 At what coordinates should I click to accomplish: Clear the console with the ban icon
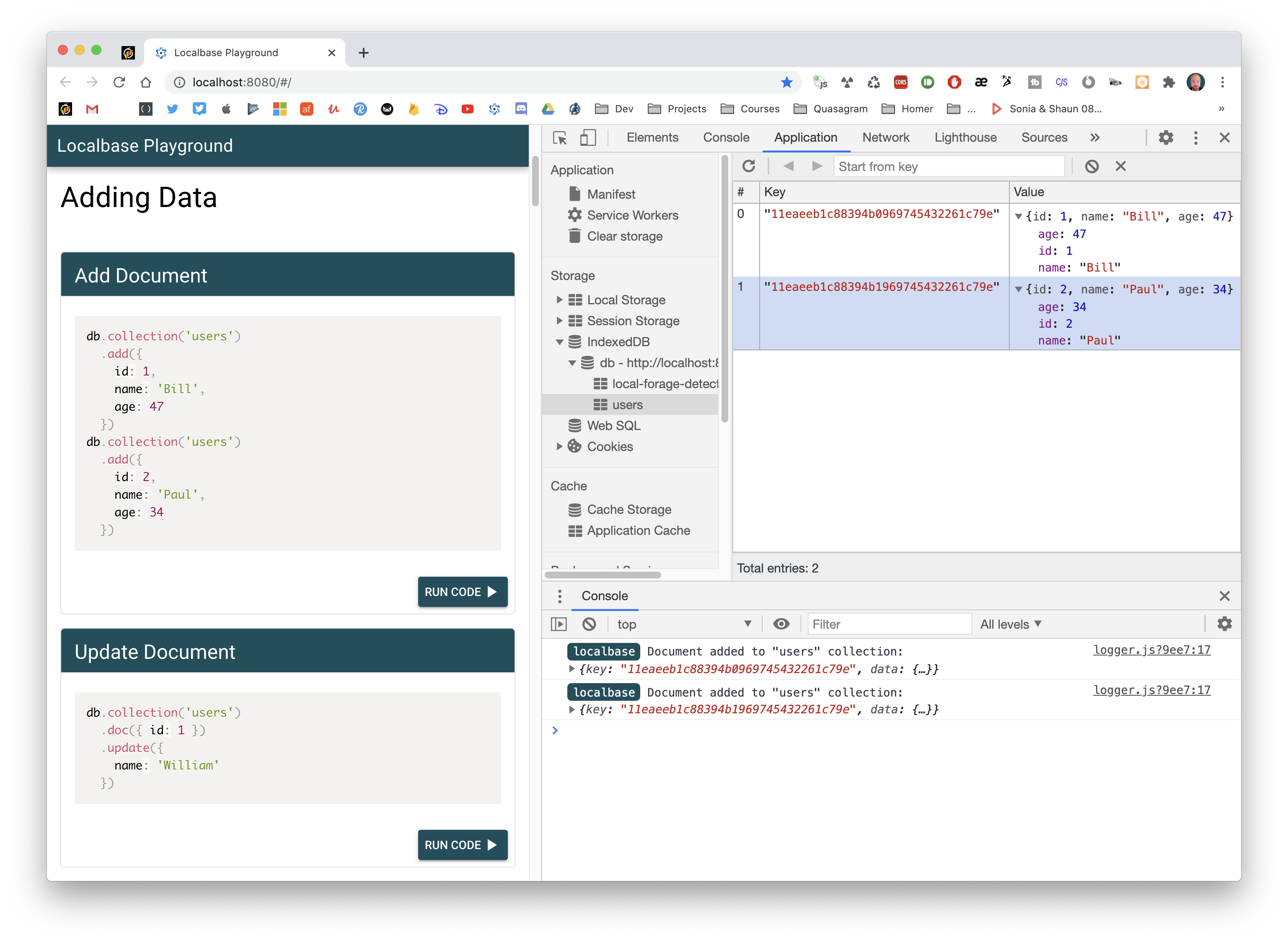click(x=589, y=624)
